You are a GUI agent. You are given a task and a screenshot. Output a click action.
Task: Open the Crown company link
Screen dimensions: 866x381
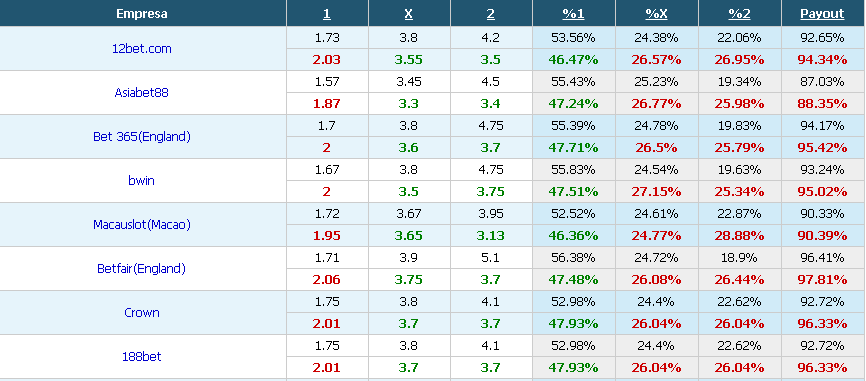141,313
